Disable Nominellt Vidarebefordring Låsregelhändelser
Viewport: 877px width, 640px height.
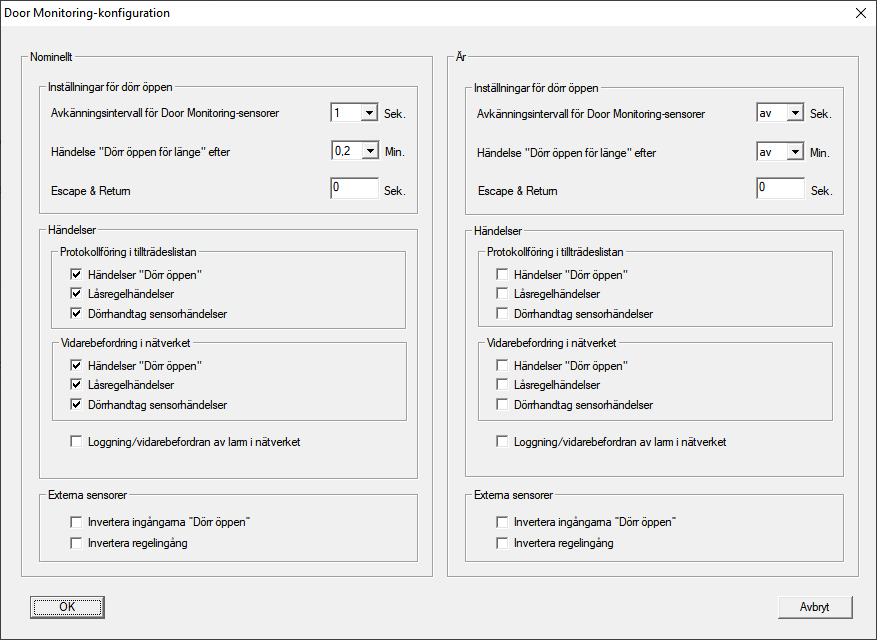pos(77,385)
